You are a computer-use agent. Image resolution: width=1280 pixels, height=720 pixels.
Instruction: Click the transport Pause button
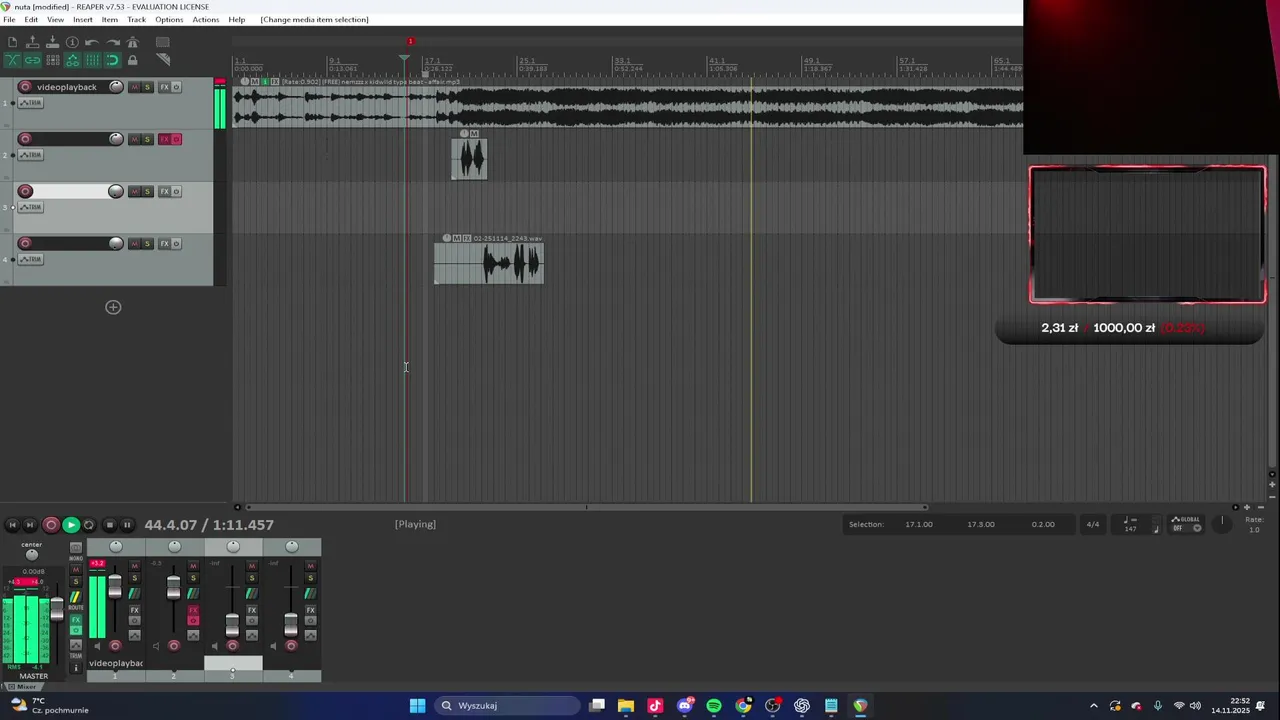point(127,525)
